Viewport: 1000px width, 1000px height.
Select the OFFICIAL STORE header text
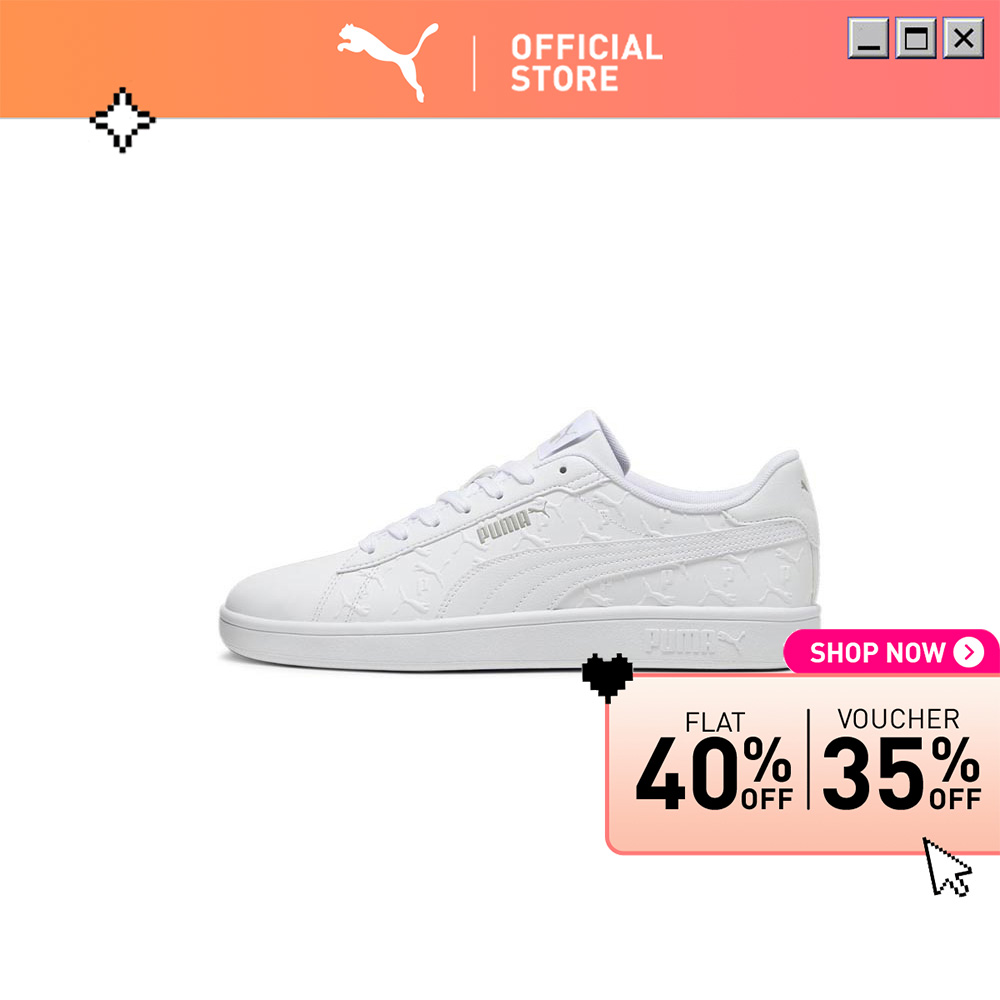click(x=587, y=63)
